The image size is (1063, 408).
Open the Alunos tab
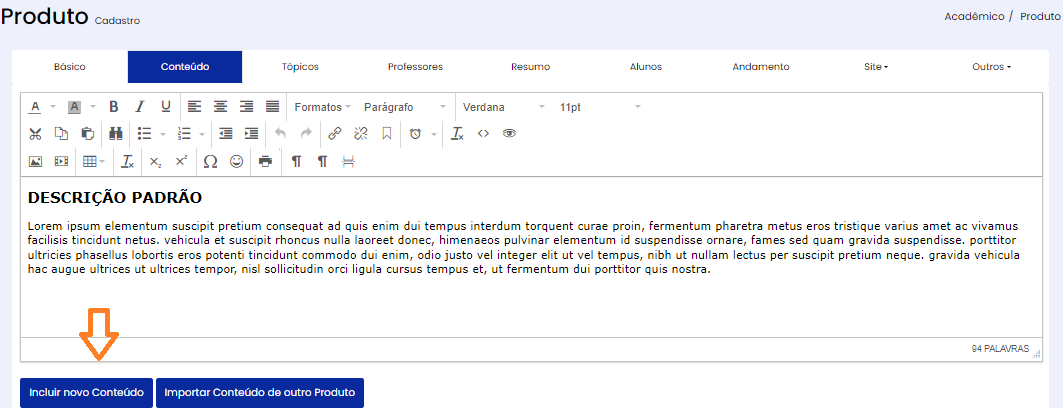(x=645, y=67)
